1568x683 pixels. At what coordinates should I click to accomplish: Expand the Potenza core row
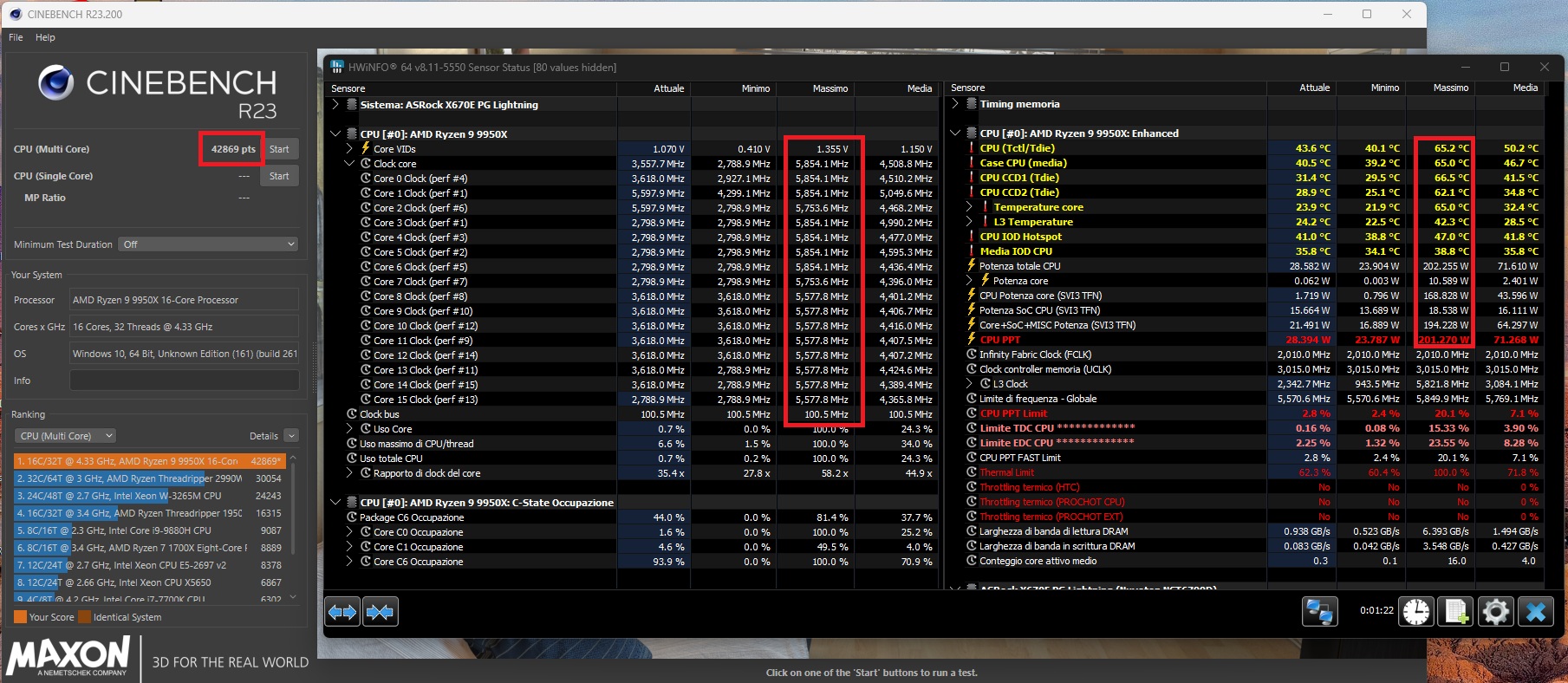pos(969,280)
